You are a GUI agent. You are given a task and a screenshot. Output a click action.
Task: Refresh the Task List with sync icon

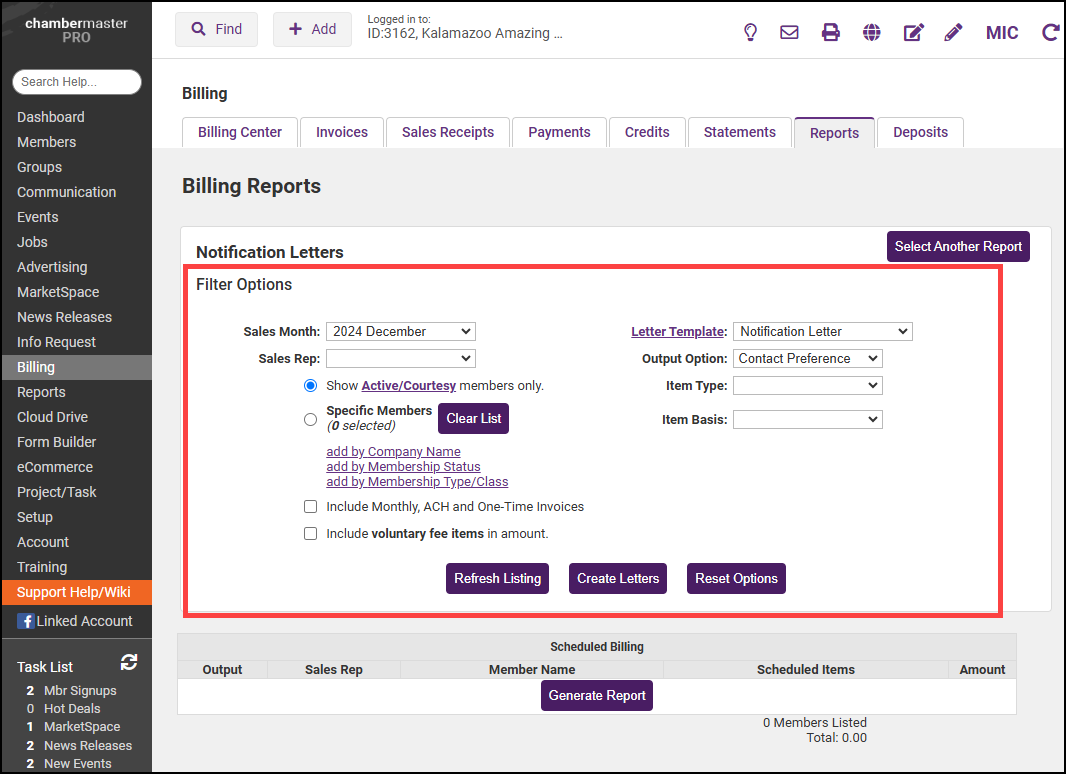pos(129,662)
